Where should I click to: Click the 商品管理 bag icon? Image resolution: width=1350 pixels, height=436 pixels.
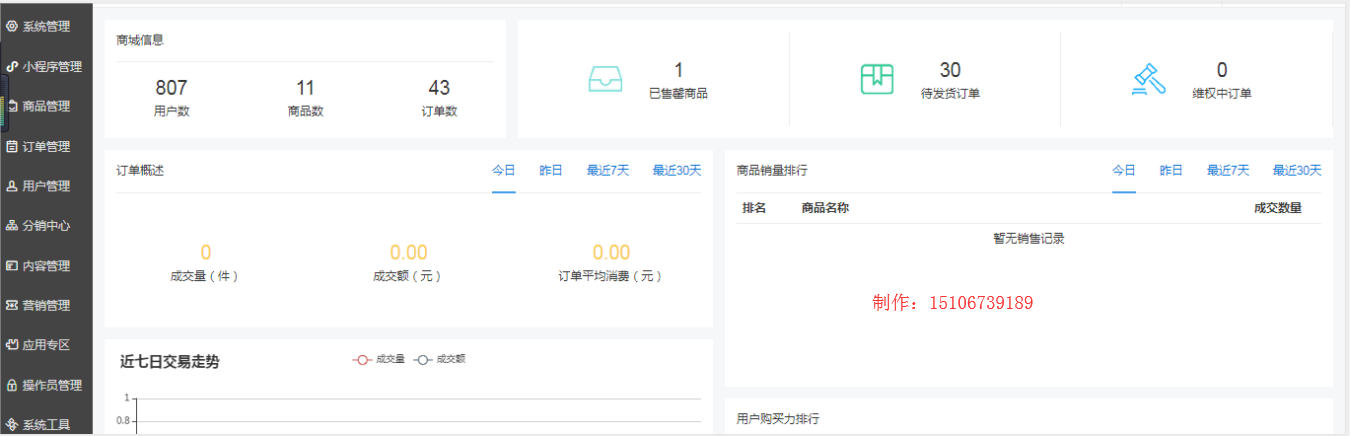coord(12,106)
